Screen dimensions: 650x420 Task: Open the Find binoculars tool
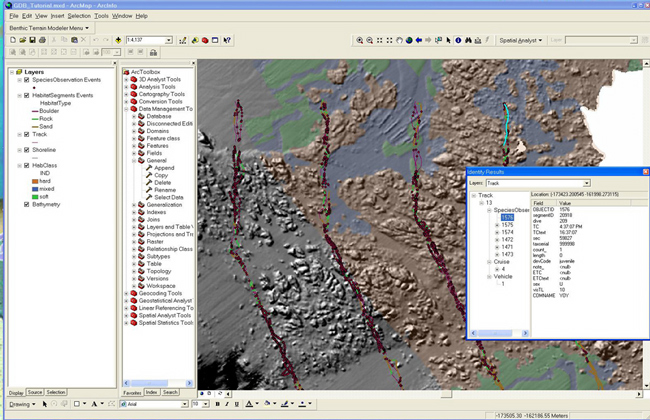click(468, 40)
